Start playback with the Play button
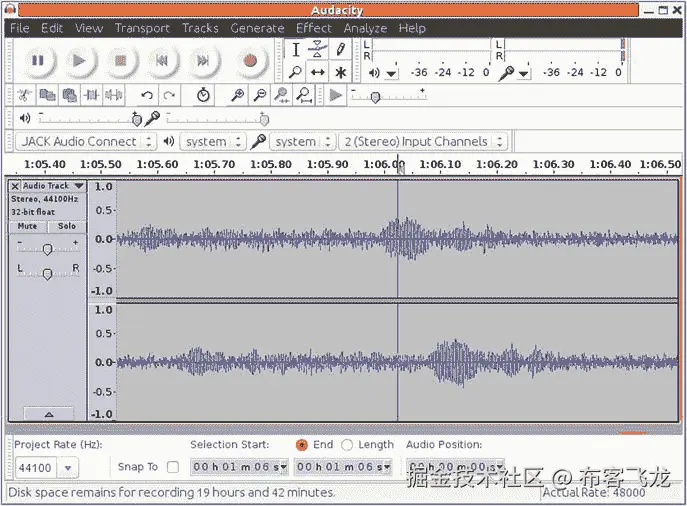The height and width of the screenshot is (506, 687). point(79,60)
